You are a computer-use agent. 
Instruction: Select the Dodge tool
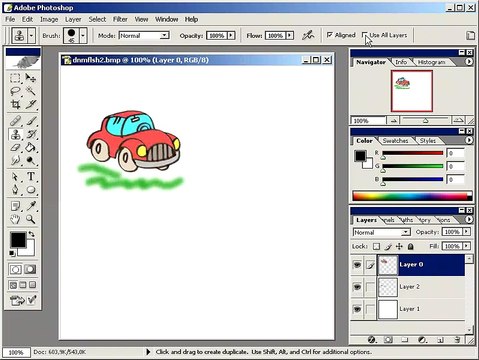click(x=31, y=160)
